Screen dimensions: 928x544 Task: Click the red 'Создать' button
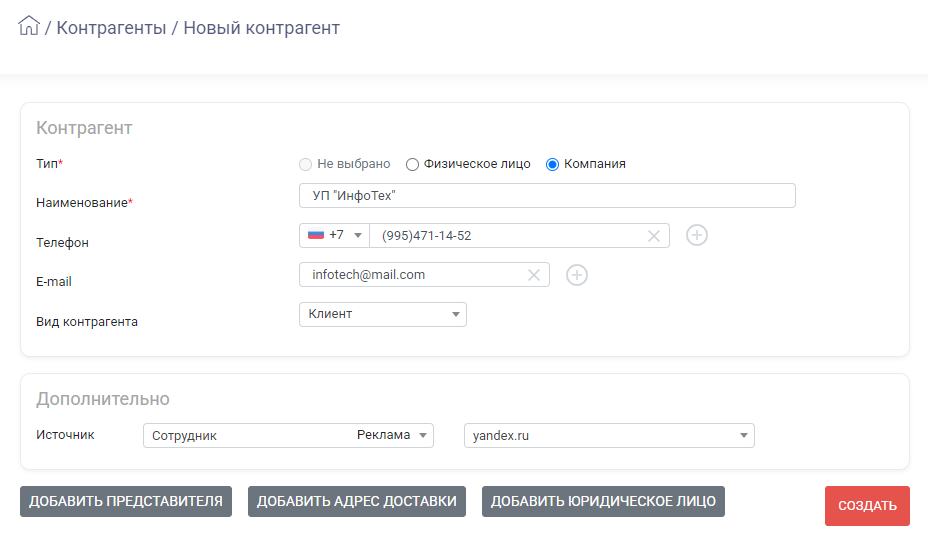point(867,506)
